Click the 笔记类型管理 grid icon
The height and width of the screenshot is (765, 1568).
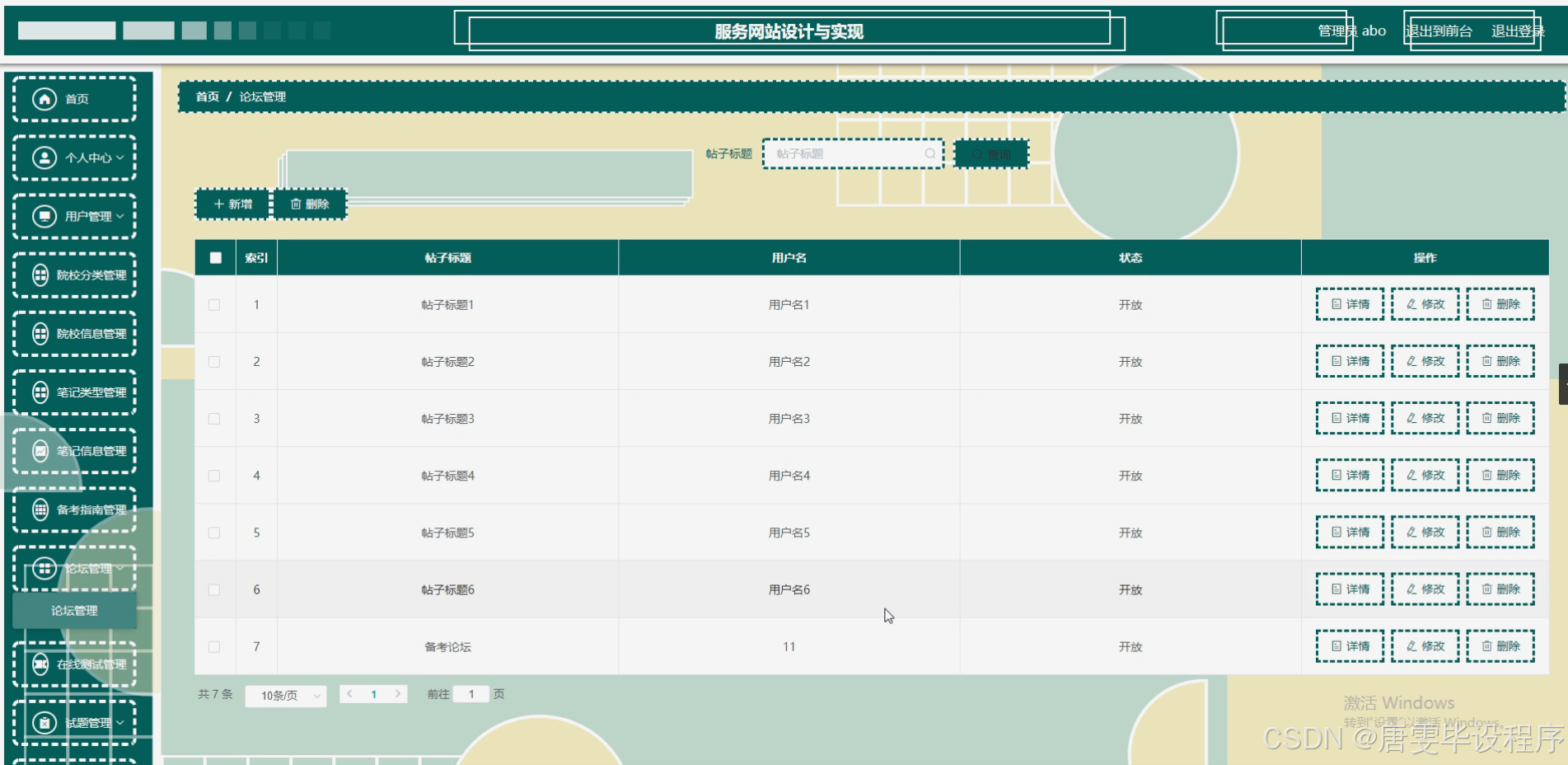pyautogui.click(x=40, y=392)
